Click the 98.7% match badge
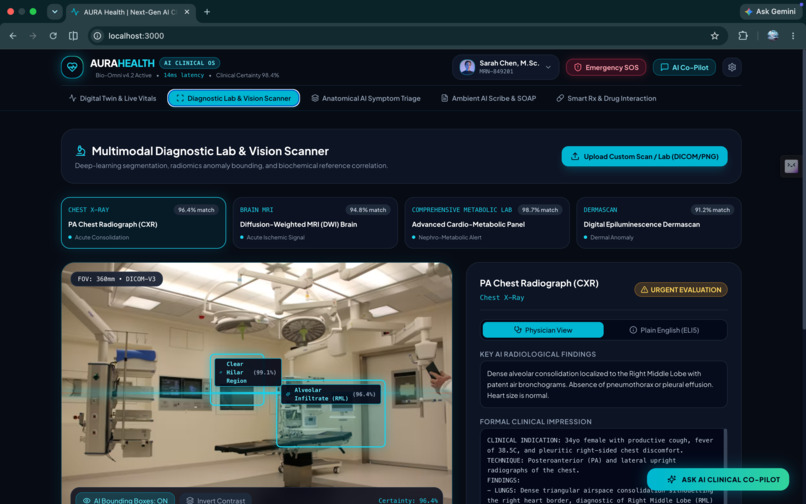 point(540,210)
